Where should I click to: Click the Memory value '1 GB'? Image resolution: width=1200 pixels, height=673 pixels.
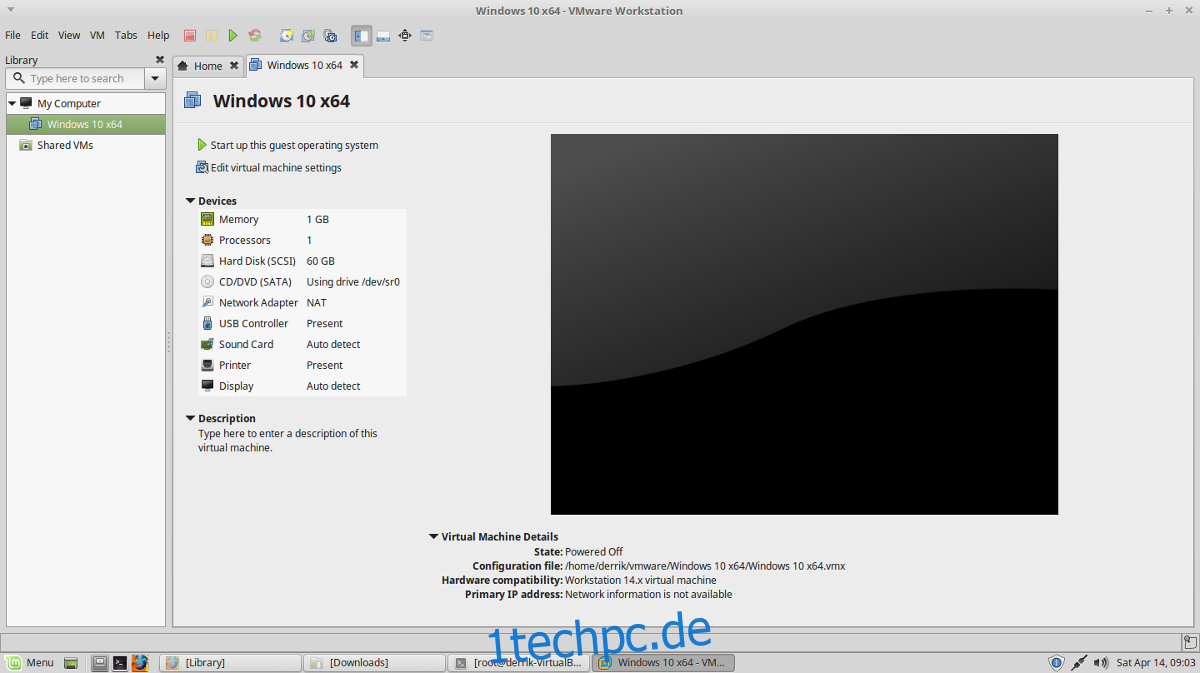317,219
